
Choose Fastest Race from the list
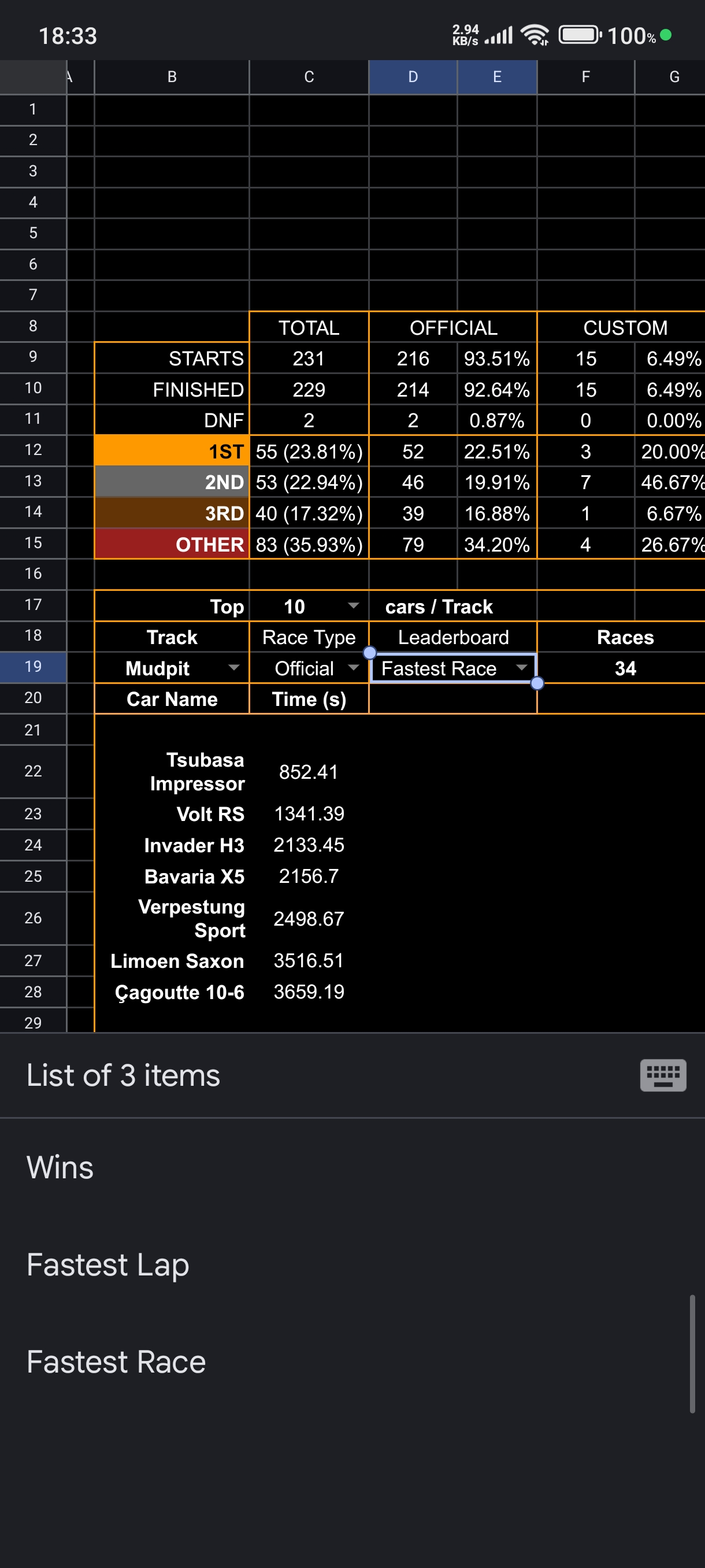(116, 1362)
